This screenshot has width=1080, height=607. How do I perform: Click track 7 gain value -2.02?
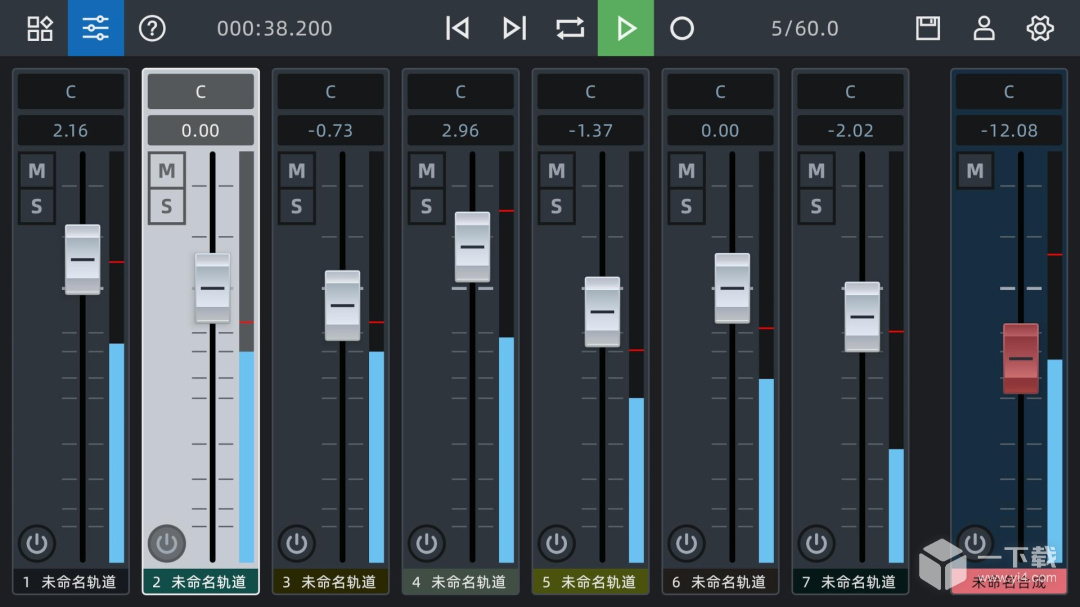850,130
